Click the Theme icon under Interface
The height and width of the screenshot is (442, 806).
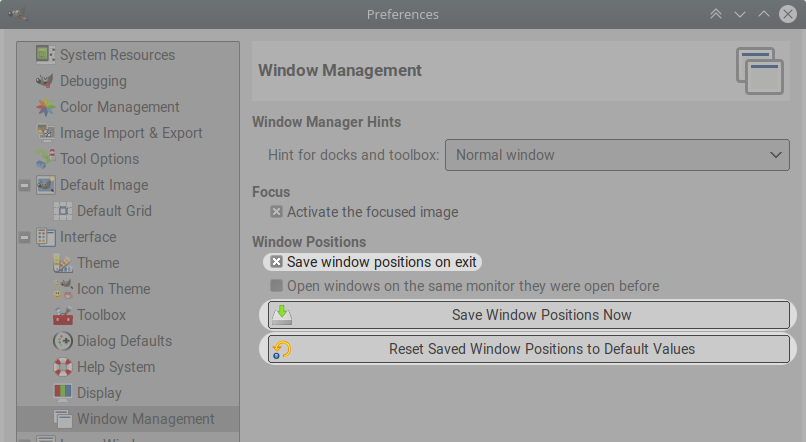tap(63, 263)
